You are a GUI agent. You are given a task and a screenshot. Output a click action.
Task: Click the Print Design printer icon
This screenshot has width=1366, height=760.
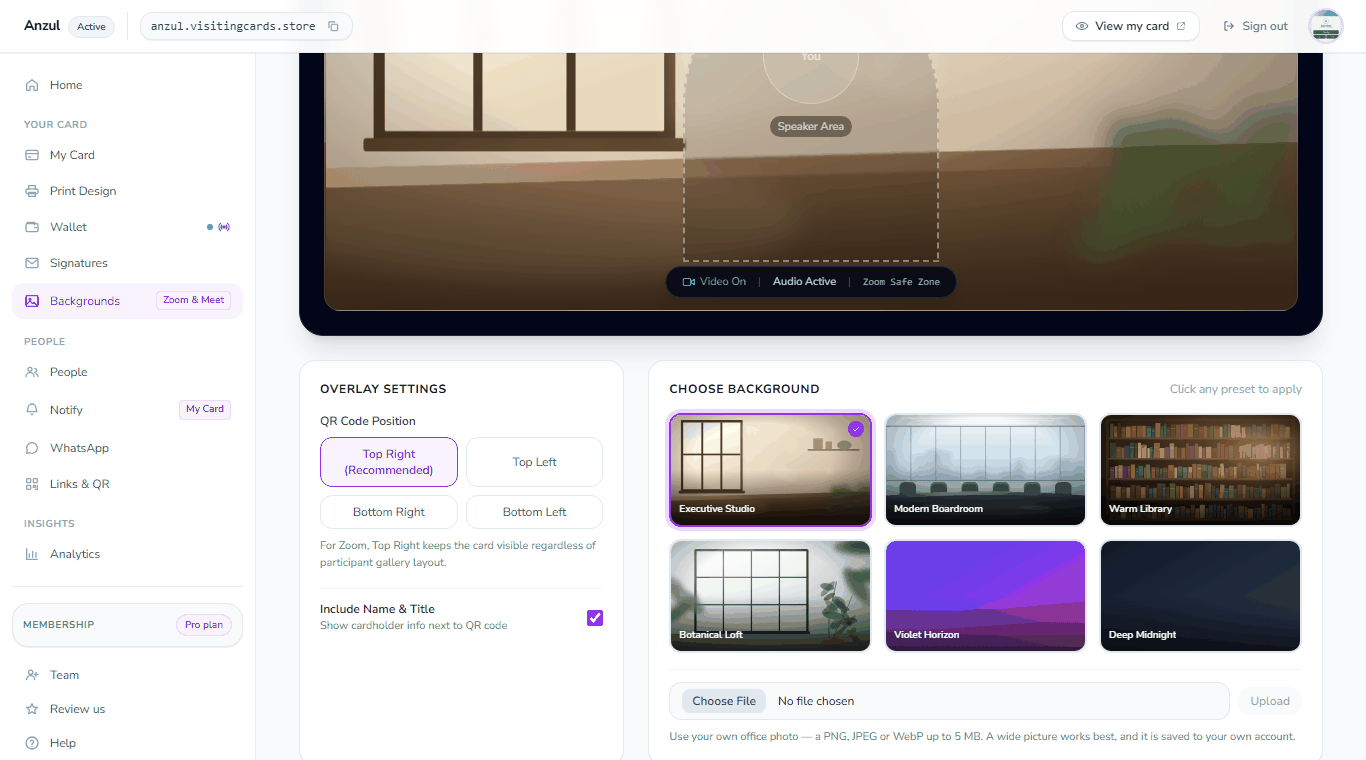(x=32, y=191)
